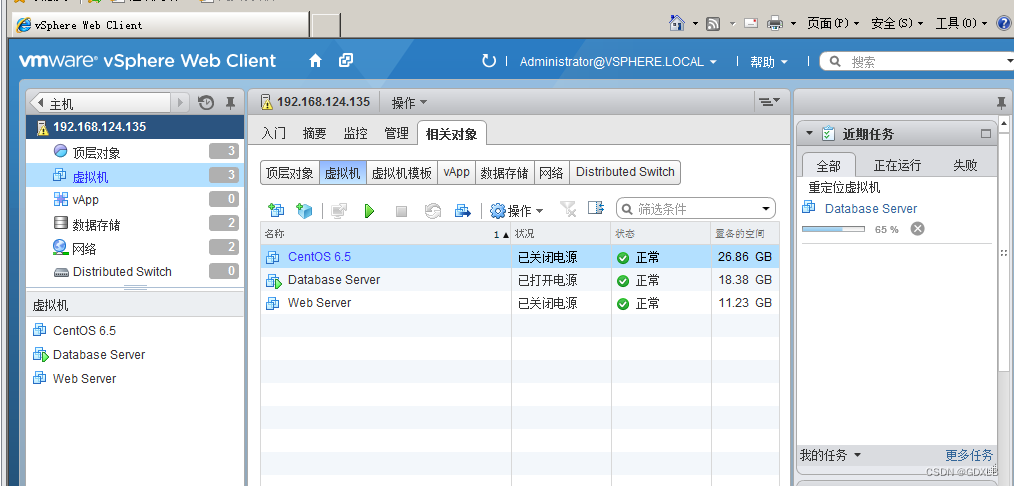Power on selected virtual machine
Image resolution: width=1014 pixels, height=486 pixels.
(x=369, y=211)
